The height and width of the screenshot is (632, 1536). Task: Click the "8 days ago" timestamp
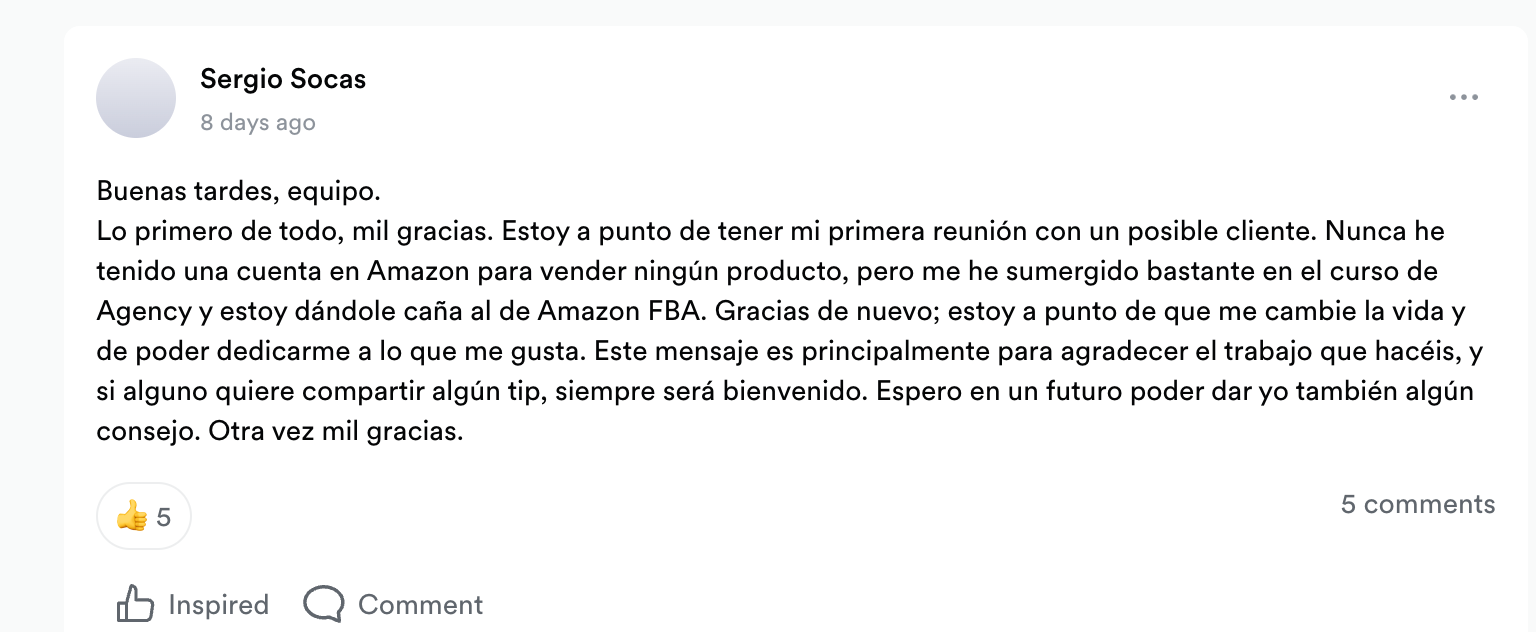[258, 123]
